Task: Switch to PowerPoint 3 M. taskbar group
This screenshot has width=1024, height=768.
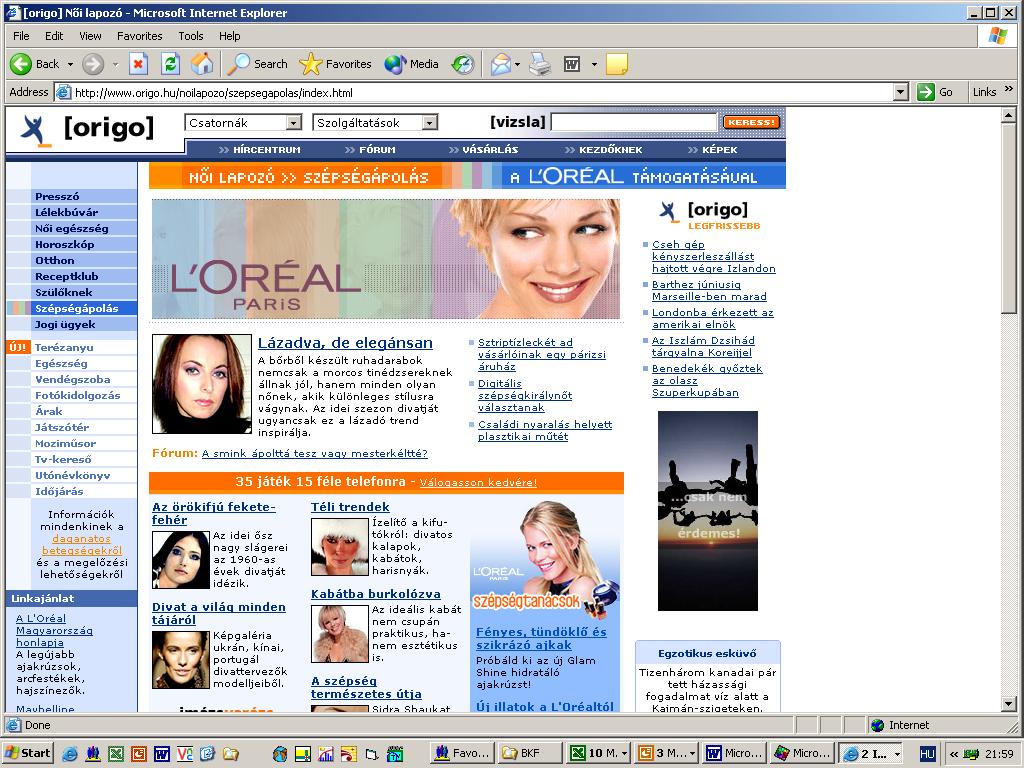Action: [x=667, y=753]
